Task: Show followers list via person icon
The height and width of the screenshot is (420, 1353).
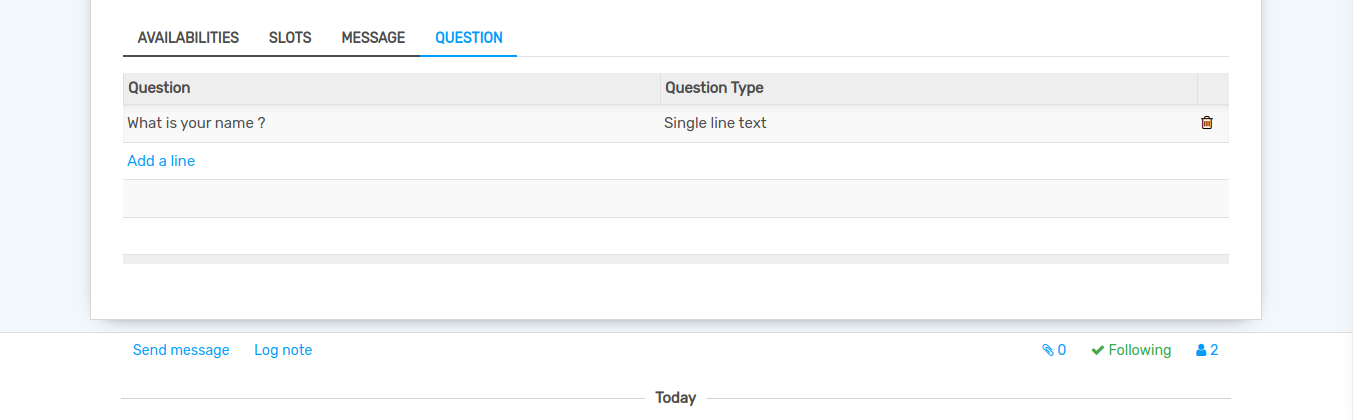Action: [1202, 350]
